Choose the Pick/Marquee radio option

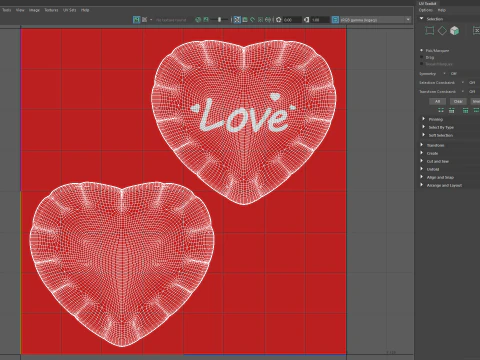click(422, 50)
